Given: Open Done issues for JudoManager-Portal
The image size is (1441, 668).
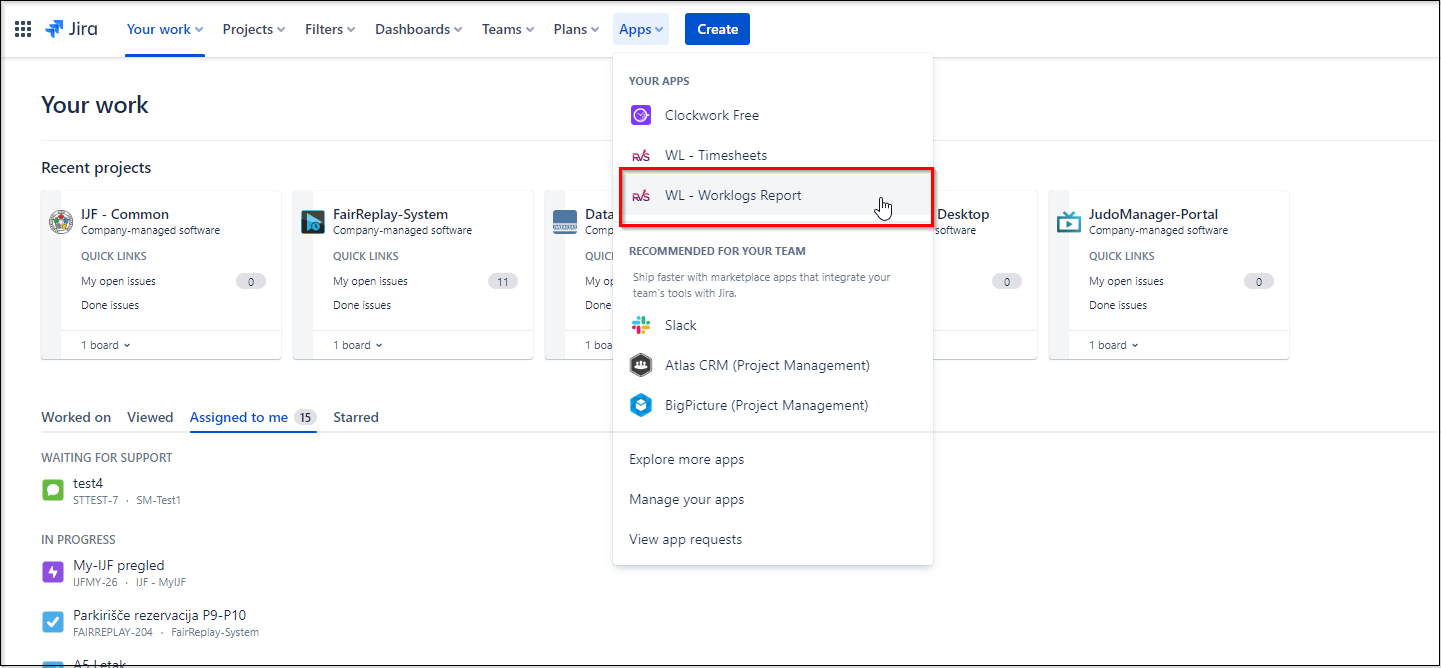Looking at the screenshot, I should click(x=1118, y=305).
